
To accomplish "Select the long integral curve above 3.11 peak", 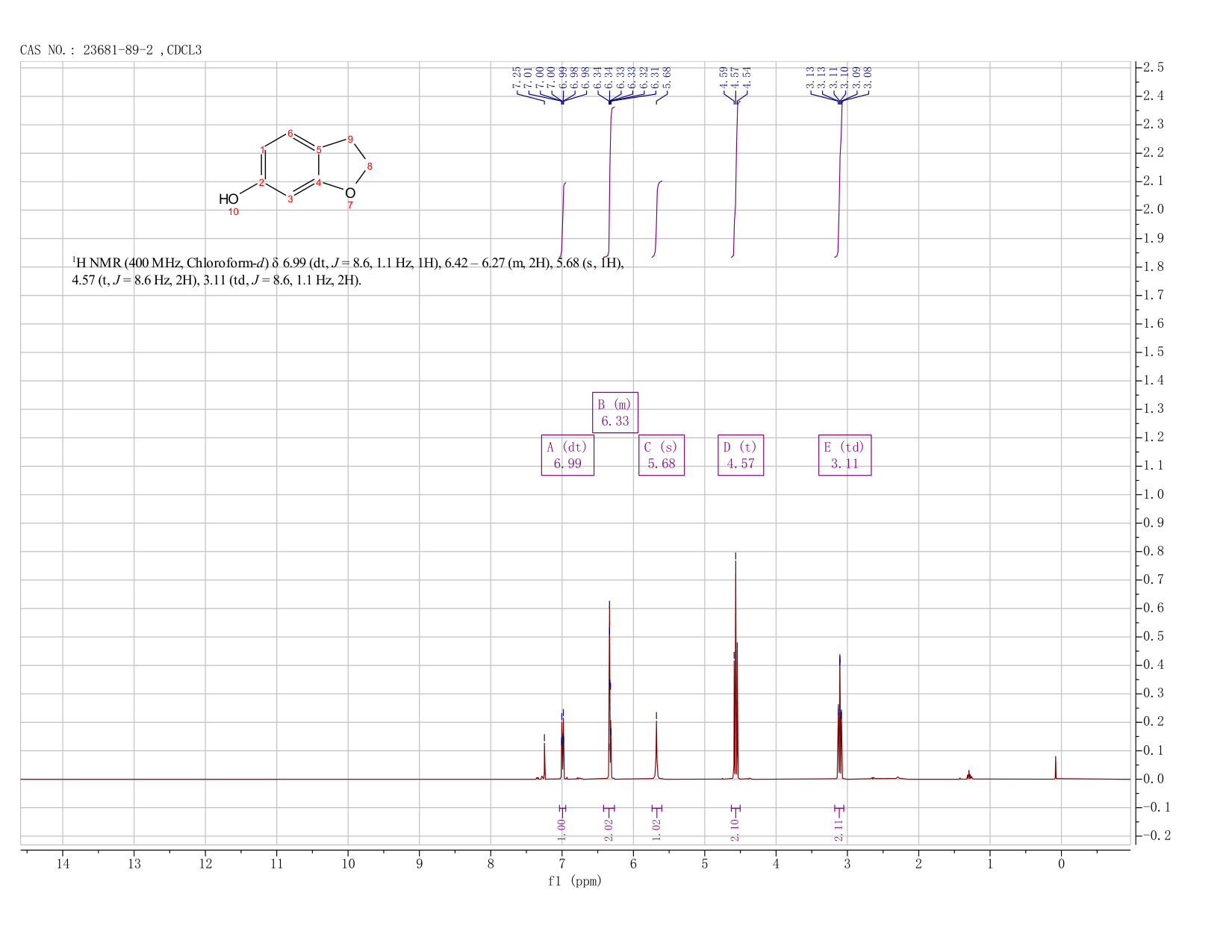I will [839, 179].
